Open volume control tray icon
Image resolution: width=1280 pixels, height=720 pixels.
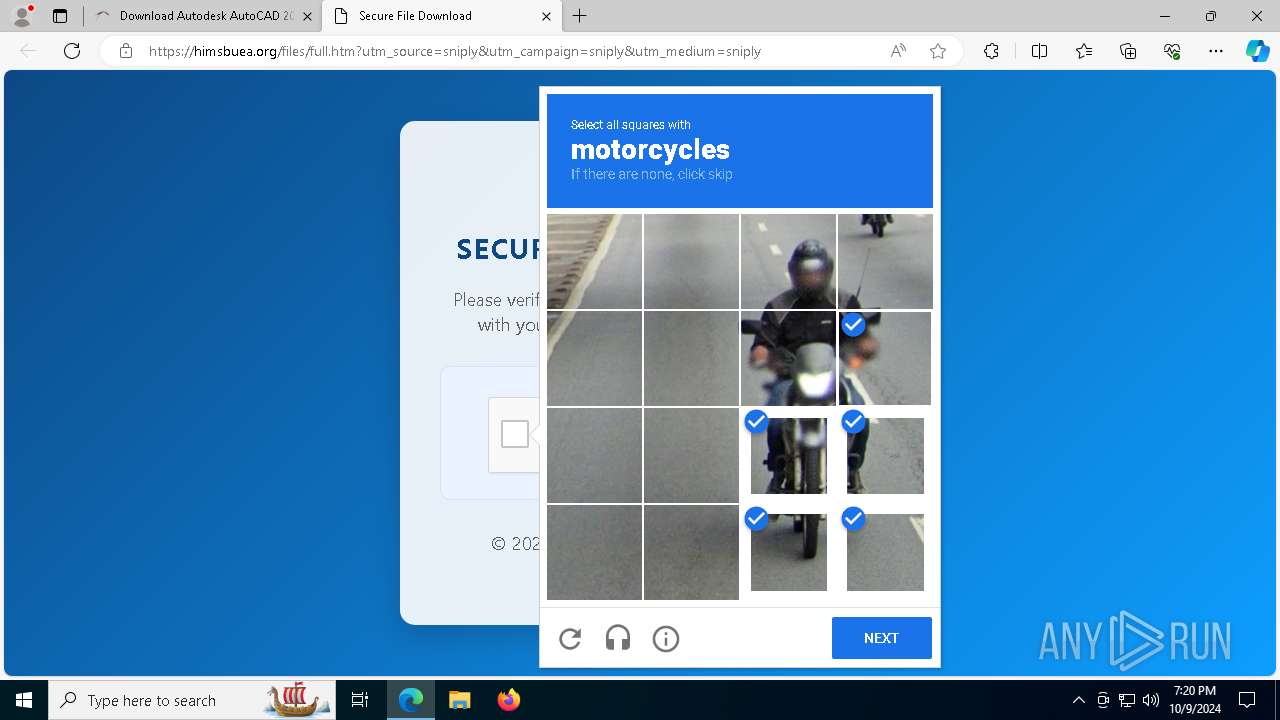click(1151, 700)
